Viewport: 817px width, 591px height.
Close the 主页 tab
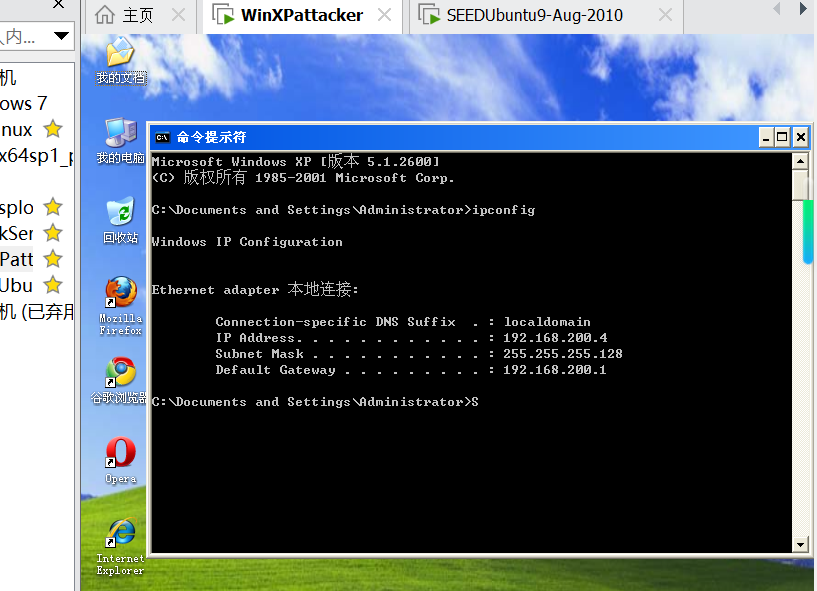(178, 15)
